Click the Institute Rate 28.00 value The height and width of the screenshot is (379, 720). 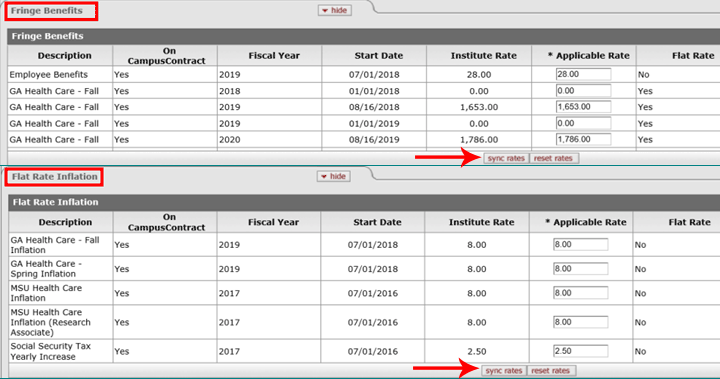479,74
